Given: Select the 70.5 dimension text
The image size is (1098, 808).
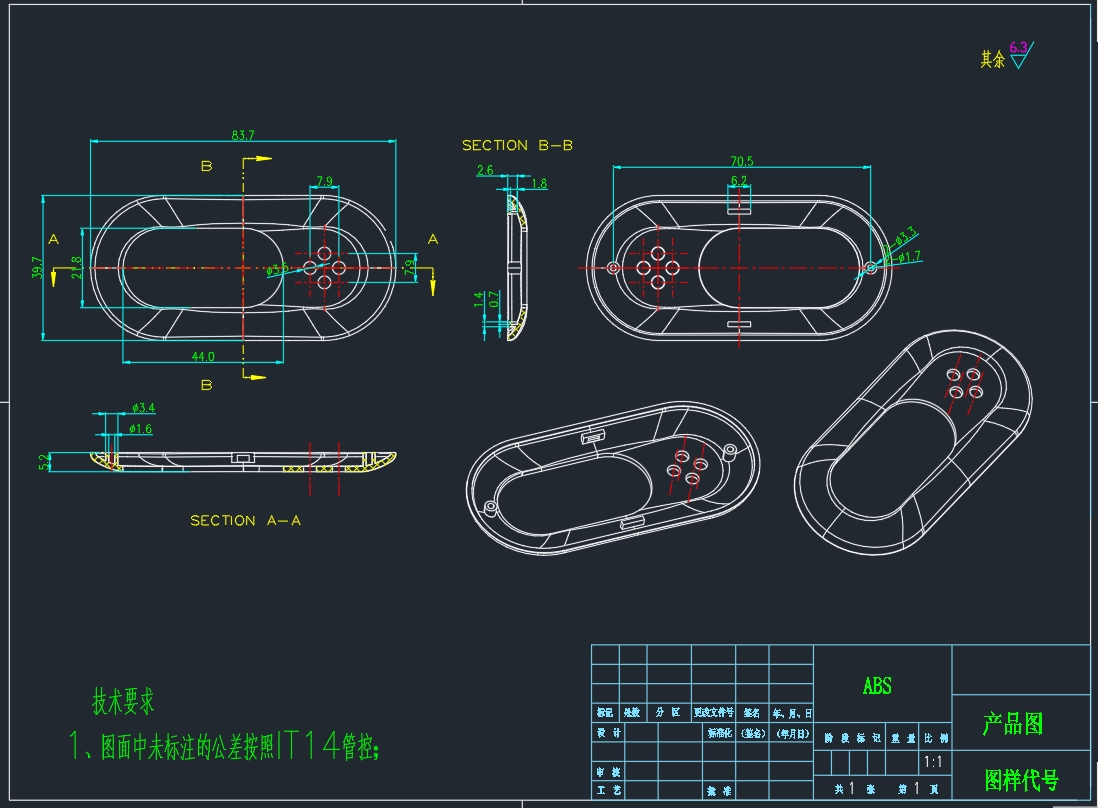Looking at the screenshot, I should tap(742, 161).
